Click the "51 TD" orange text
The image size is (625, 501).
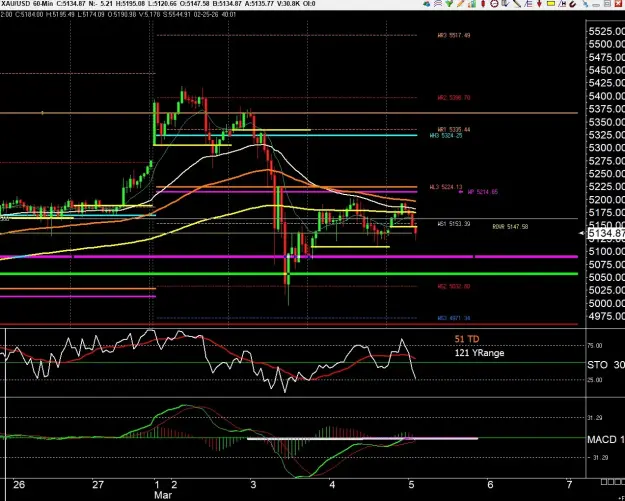pyautogui.click(x=467, y=339)
